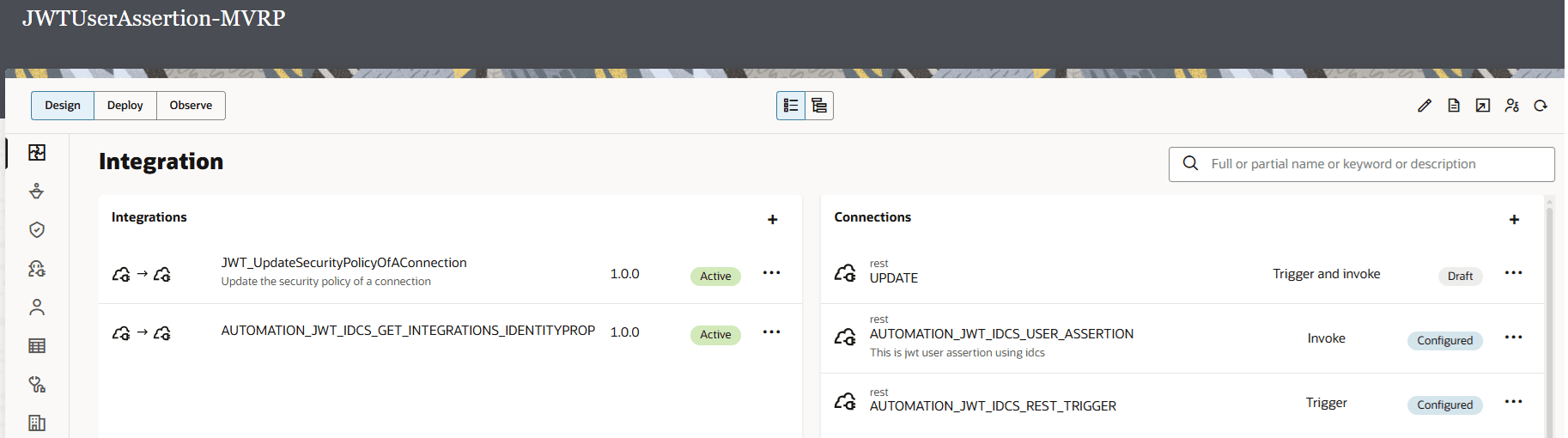Open the building sidebar icon
The width and height of the screenshot is (1568, 438).
tap(37, 423)
